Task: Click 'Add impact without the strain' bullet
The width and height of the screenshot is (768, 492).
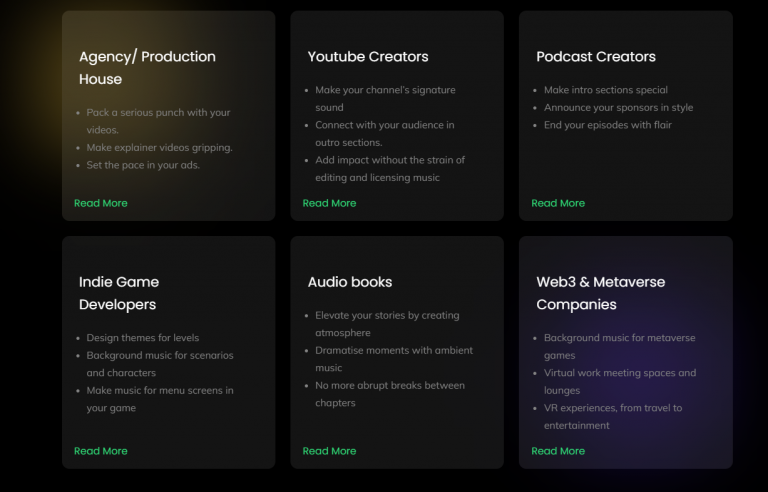Action: coord(390,169)
